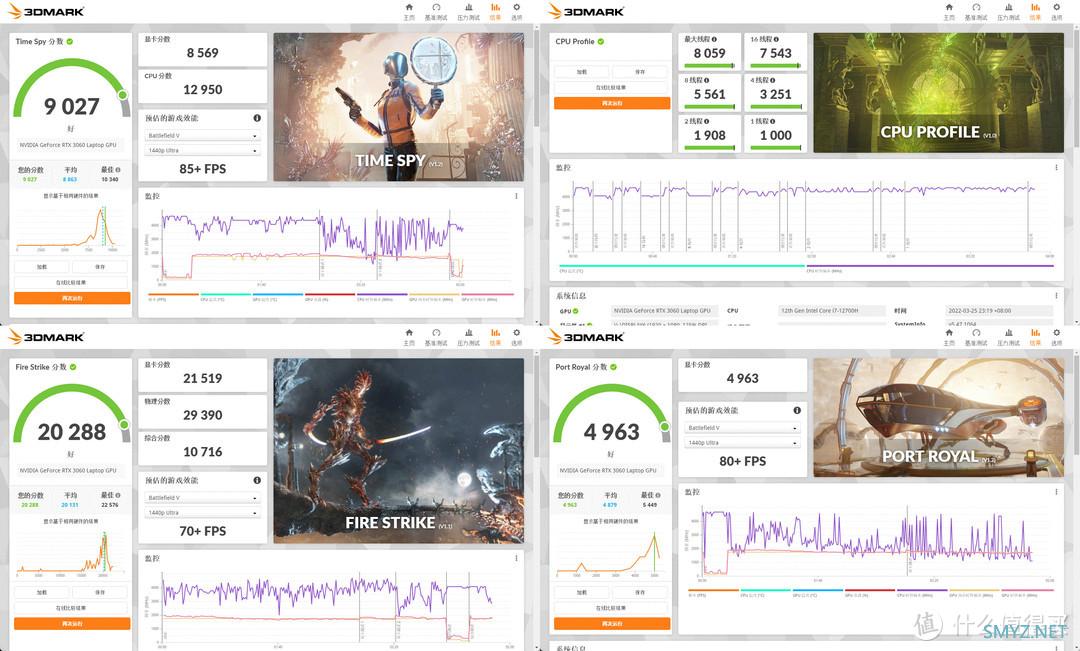Toggle the teal CPU temperature legend in Time Spy monitoring
1080x651 pixels.
(225, 297)
